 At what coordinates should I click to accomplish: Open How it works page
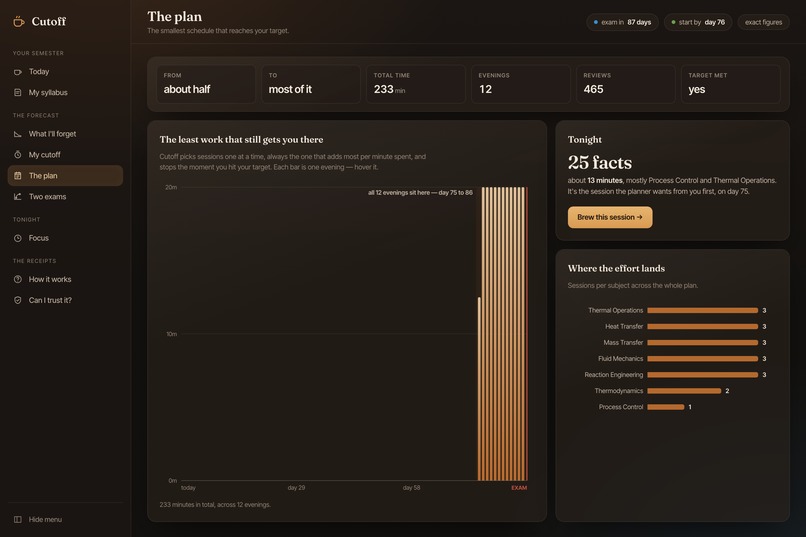[65, 280]
